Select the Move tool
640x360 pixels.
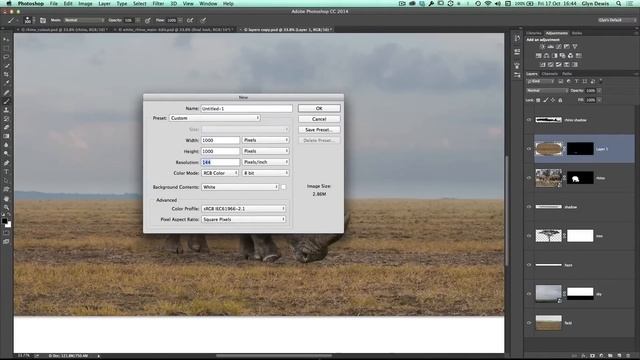pyautogui.click(x=6, y=40)
